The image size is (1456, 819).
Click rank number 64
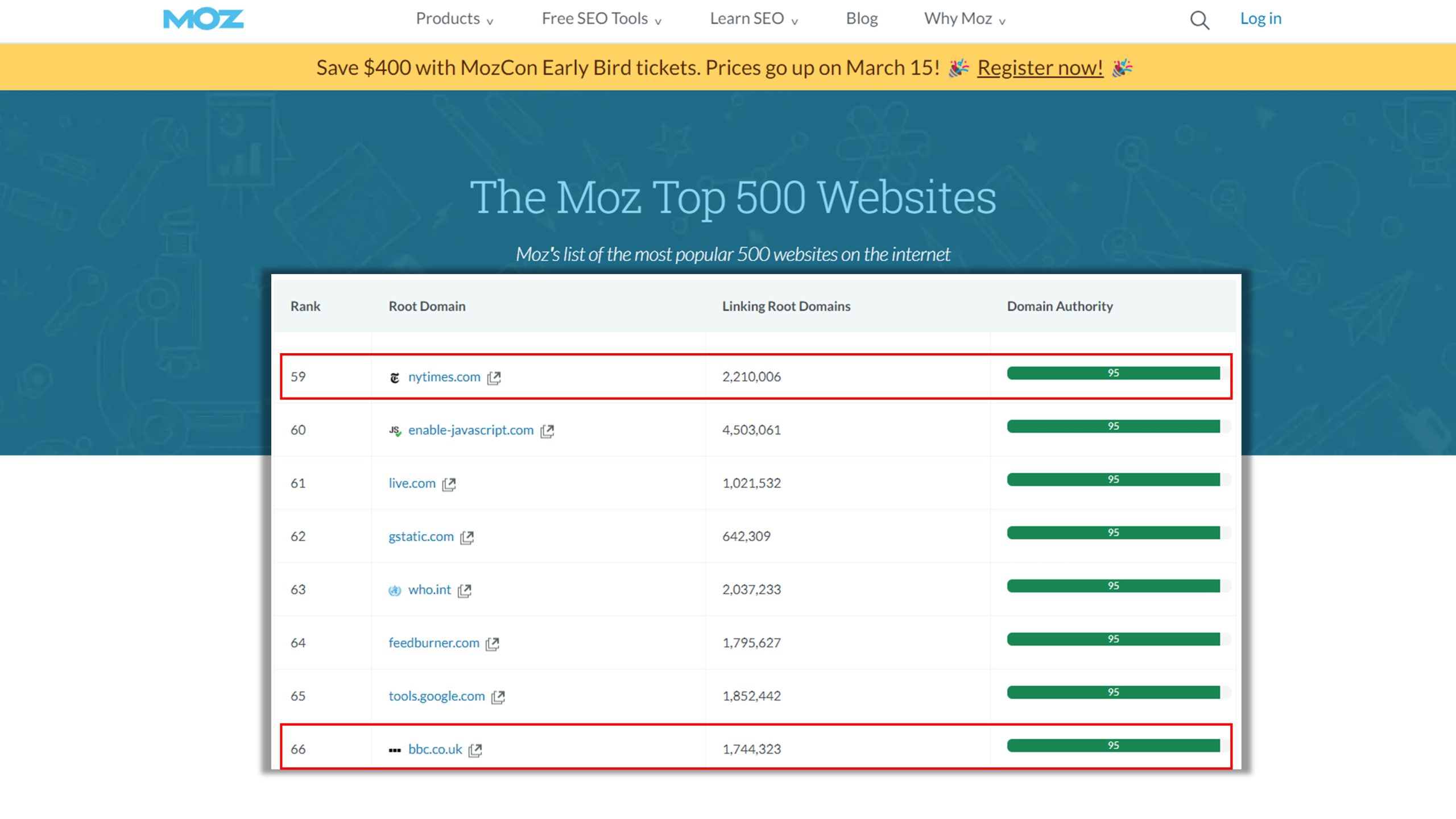[x=298, y=643]
